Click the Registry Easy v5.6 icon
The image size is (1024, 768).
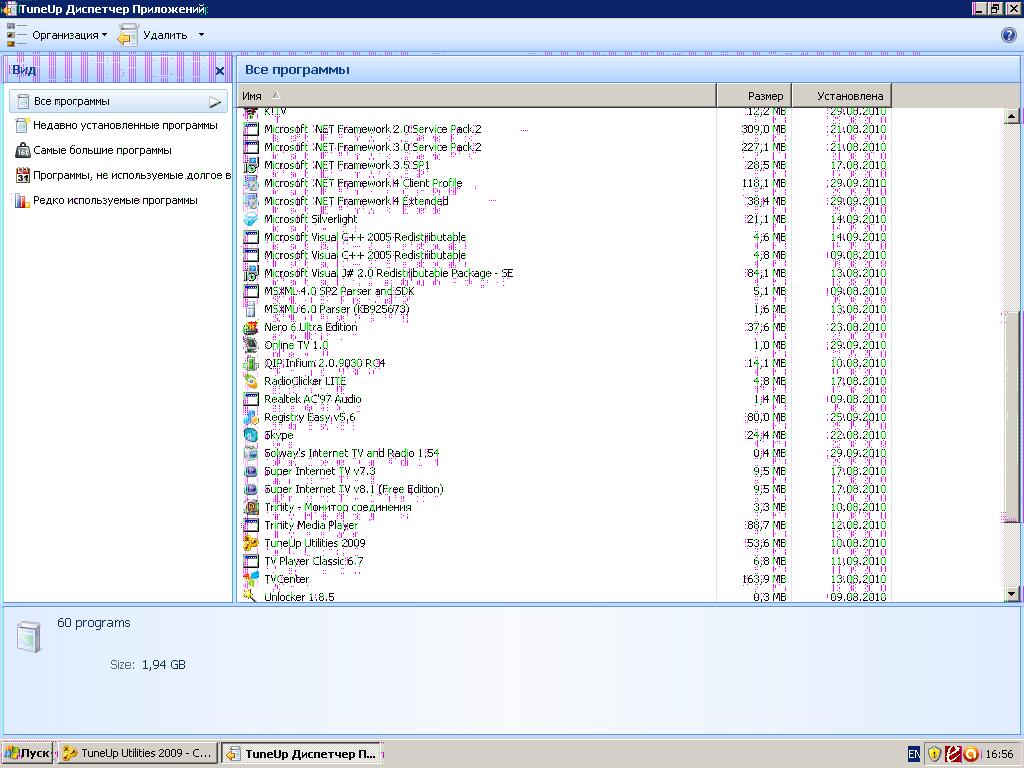[x=251, y=417]
